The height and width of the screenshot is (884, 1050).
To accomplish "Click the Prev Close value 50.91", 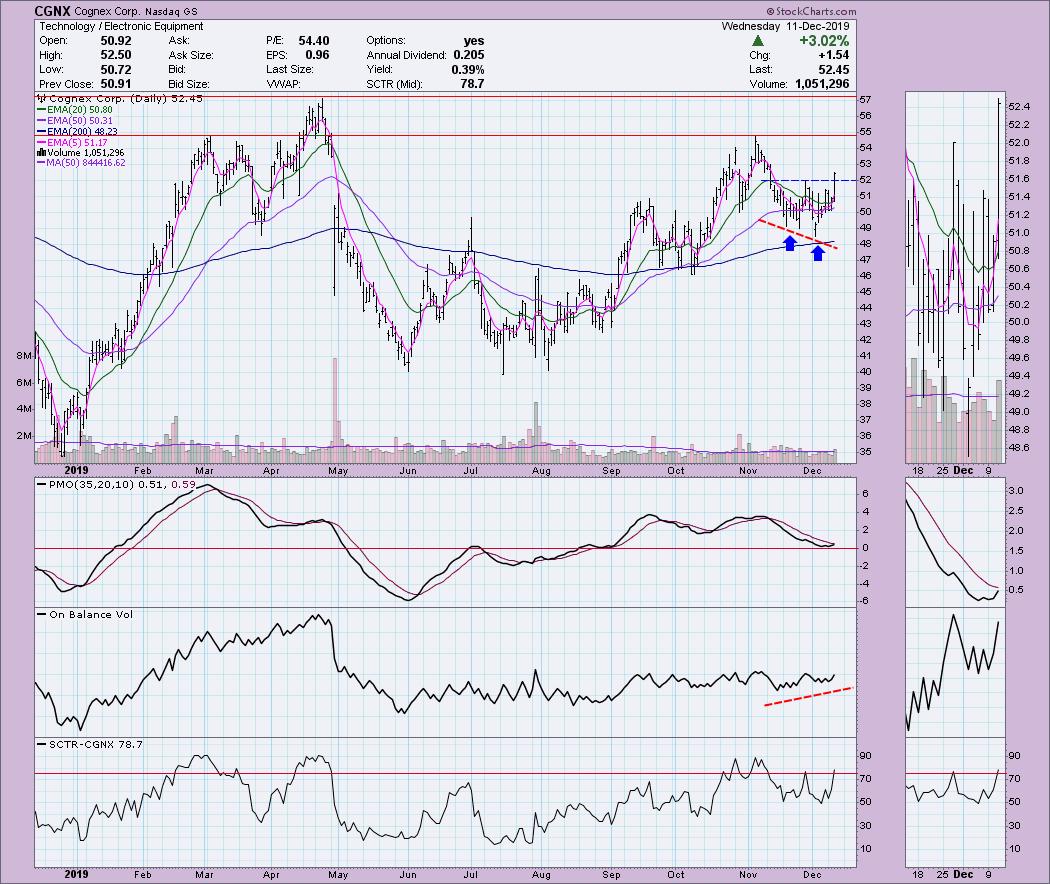I will [116, 84].
